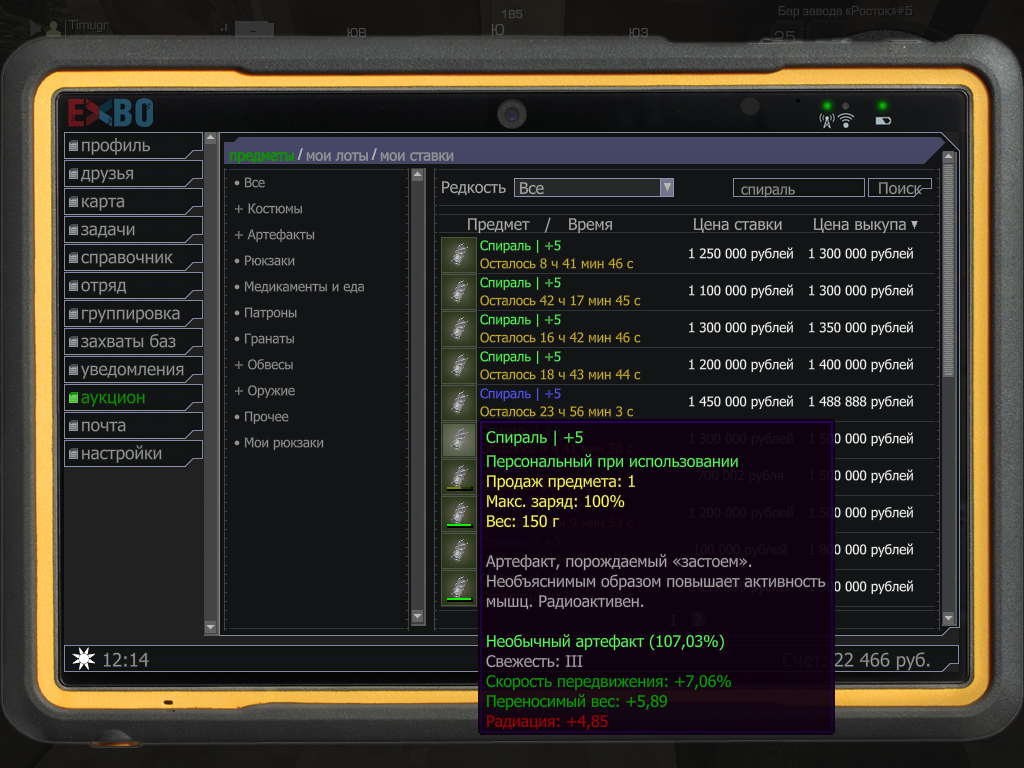The height and width of the screenshot is (768, 1024).
Task: Expand the Костюмы category
Action: [268, 209]
